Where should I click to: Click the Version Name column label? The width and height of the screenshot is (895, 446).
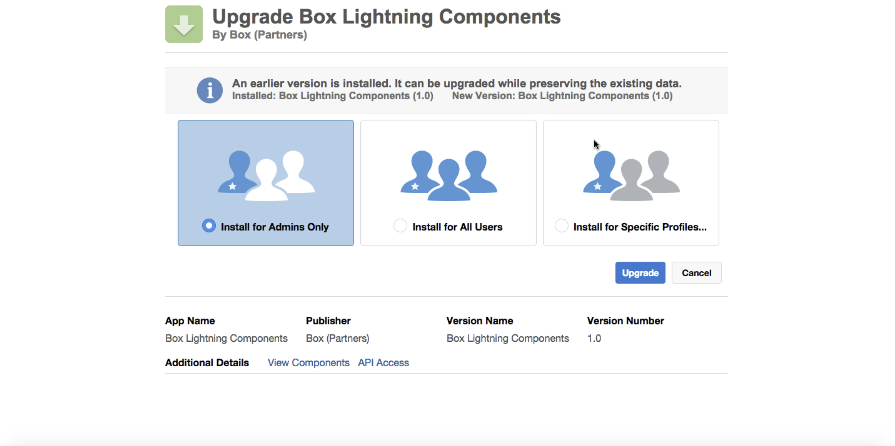(x=479, y=321)
